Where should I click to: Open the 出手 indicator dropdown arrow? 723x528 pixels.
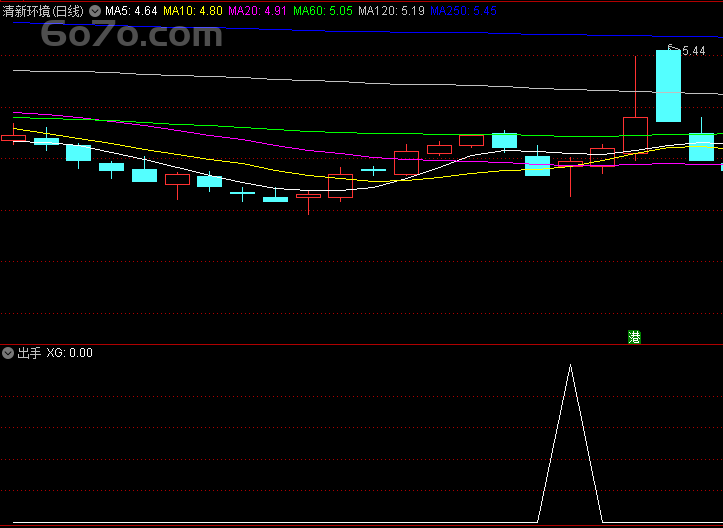[x=8, y=353]
